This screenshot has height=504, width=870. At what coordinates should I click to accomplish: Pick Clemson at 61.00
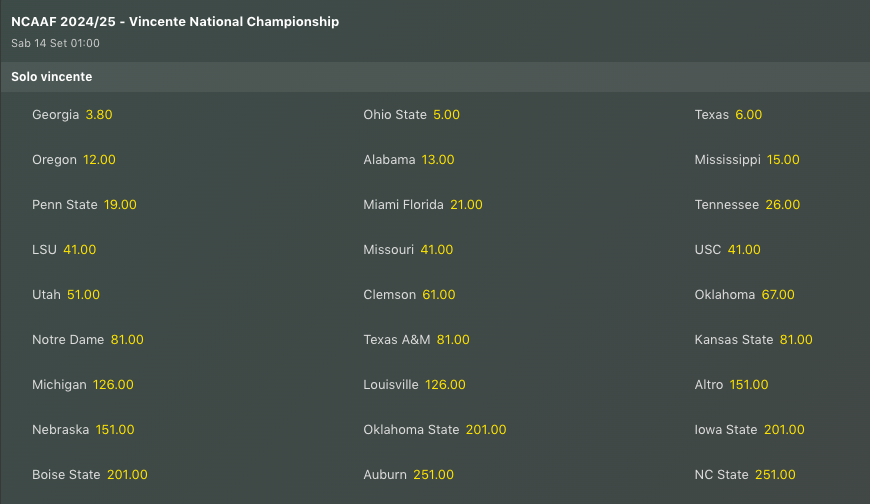pyautogui.click(x=439, y=295)
